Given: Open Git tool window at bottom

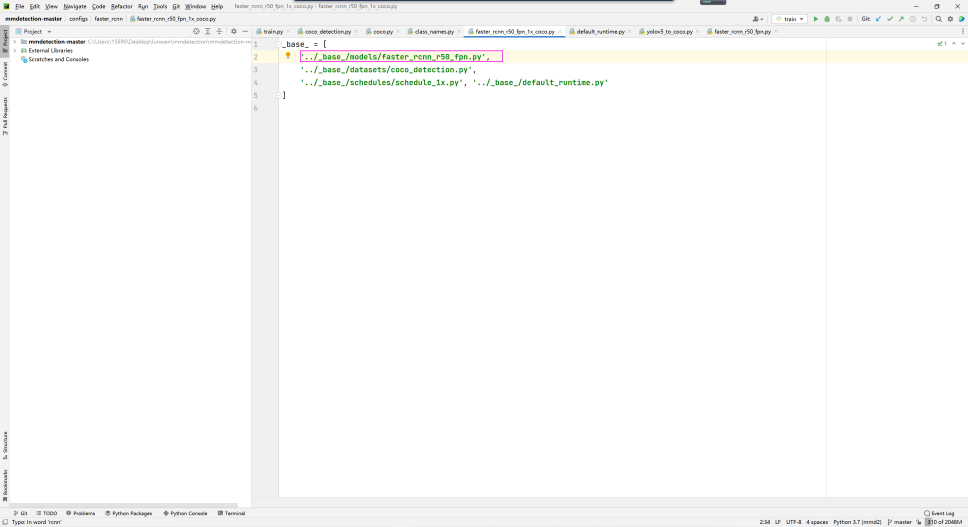Looking at the screenshot, I should (x=20, y=513).
